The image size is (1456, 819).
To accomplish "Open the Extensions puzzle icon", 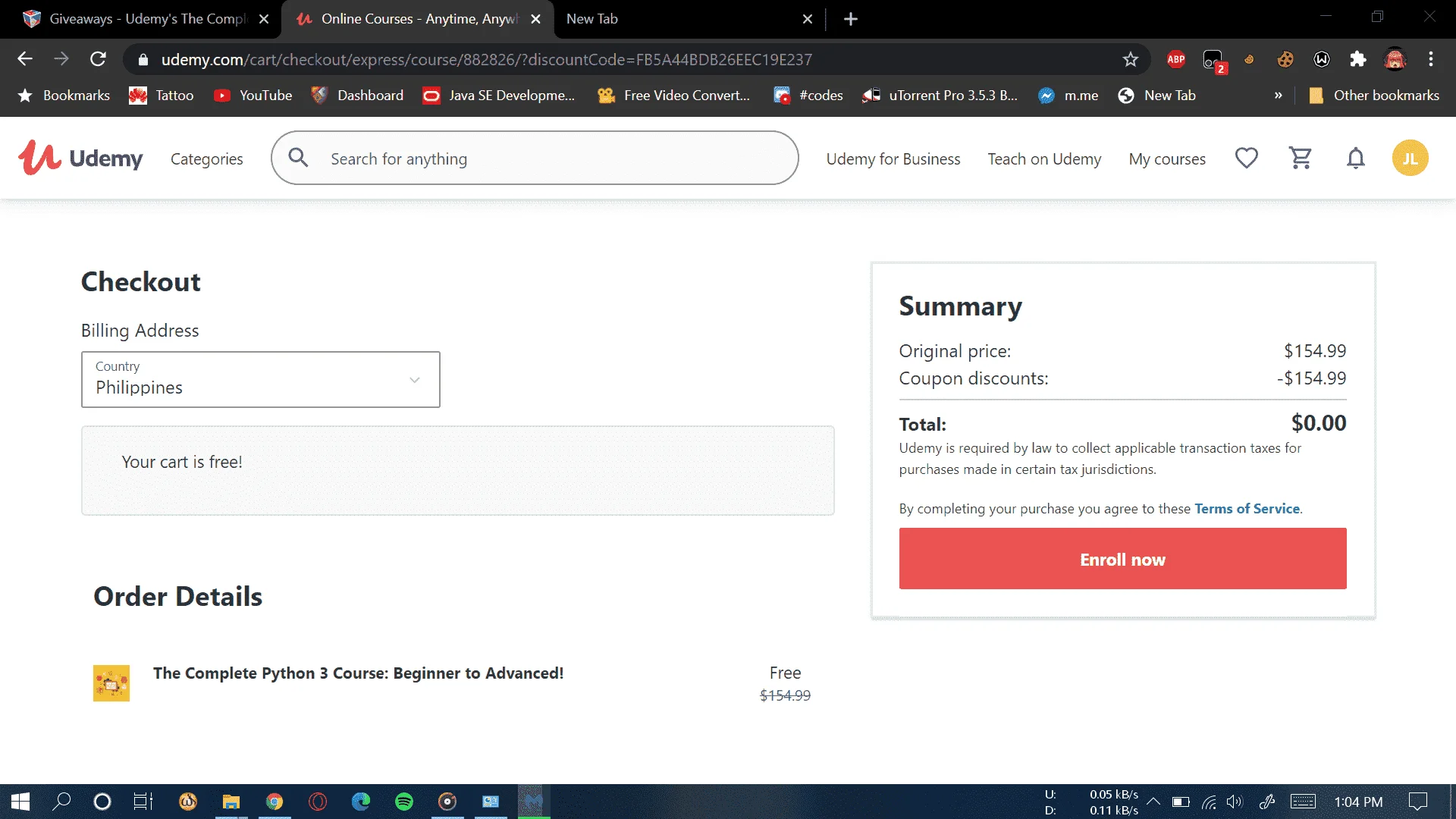I will (1357, 59).
